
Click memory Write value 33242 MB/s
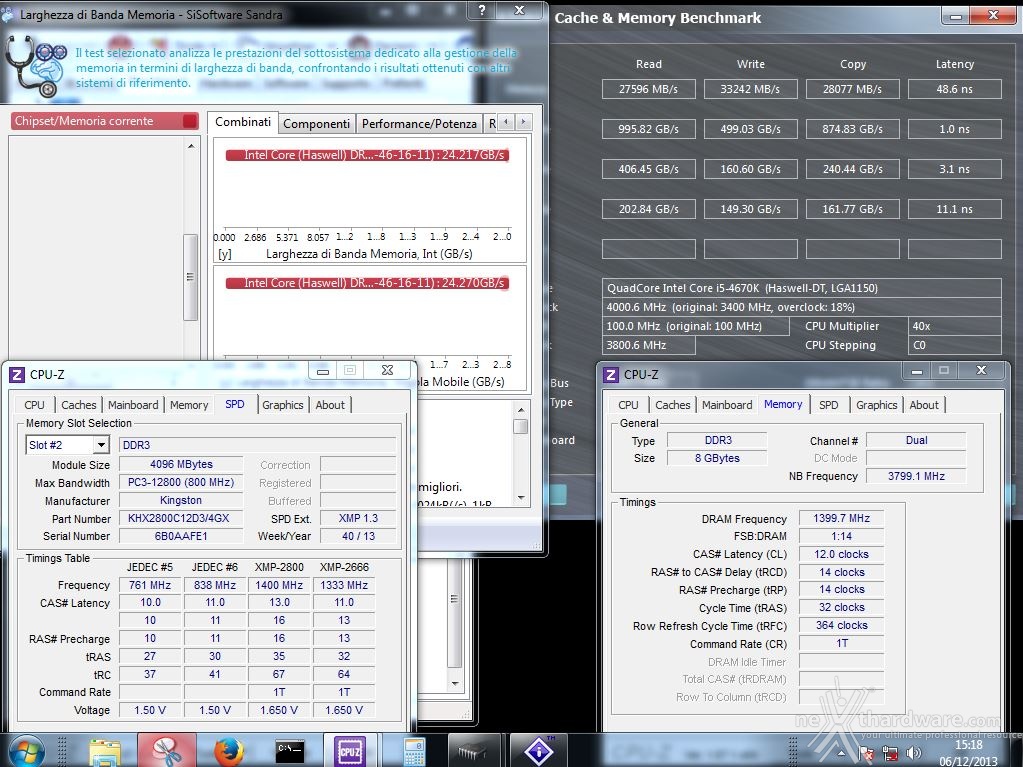click(750, 89)
